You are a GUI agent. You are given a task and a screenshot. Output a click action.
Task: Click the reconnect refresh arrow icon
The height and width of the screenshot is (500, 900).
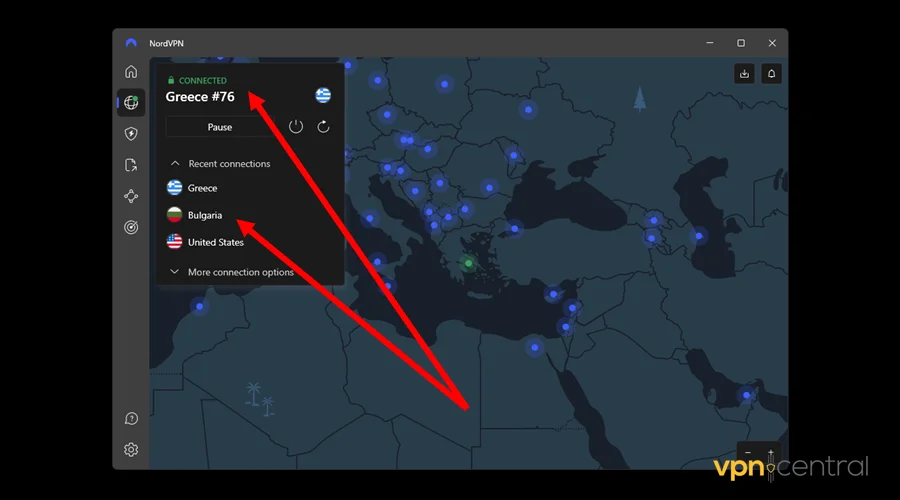coord(323,127)
